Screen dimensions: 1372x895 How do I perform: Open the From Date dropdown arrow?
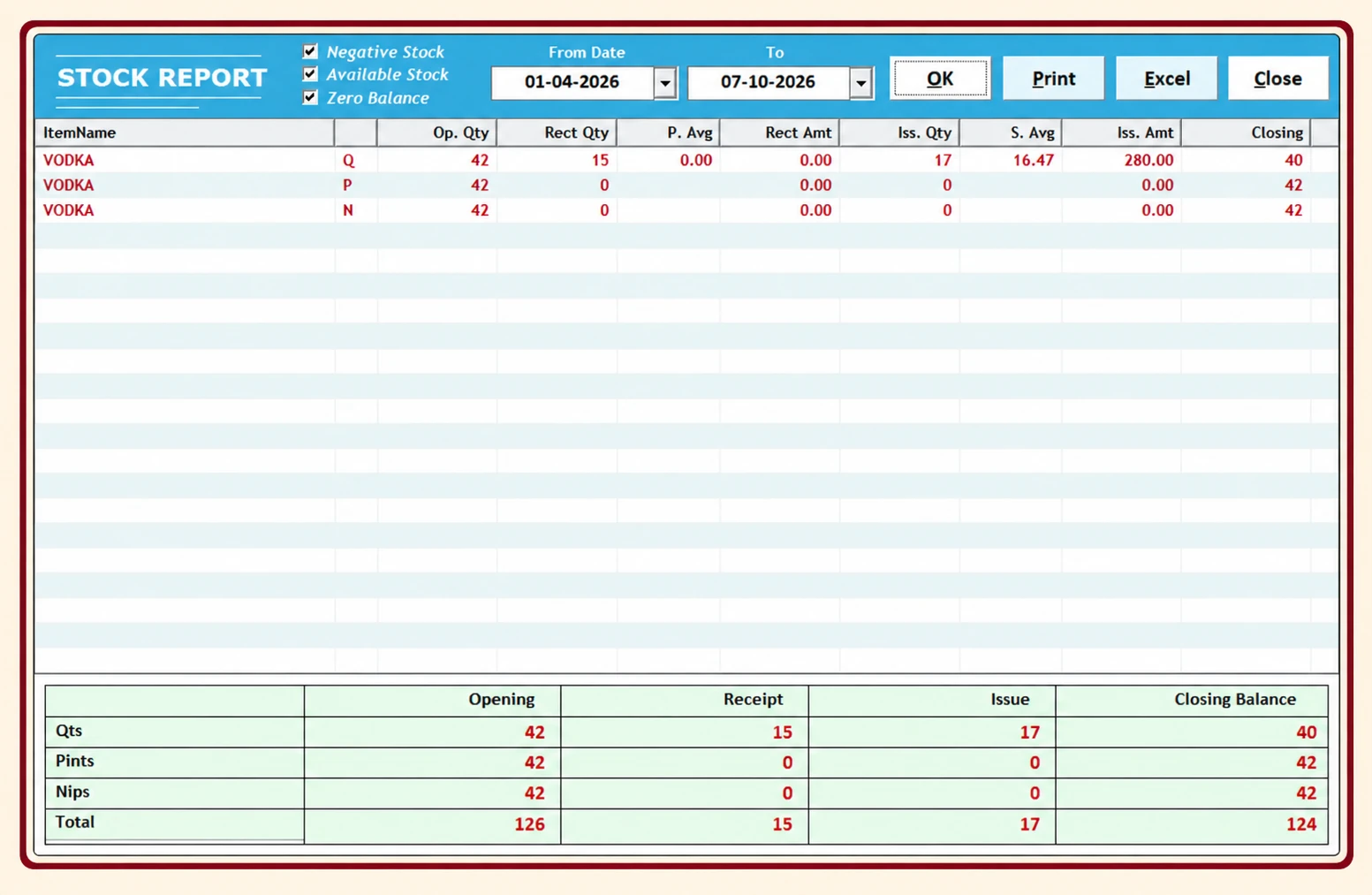click(665, 83)
